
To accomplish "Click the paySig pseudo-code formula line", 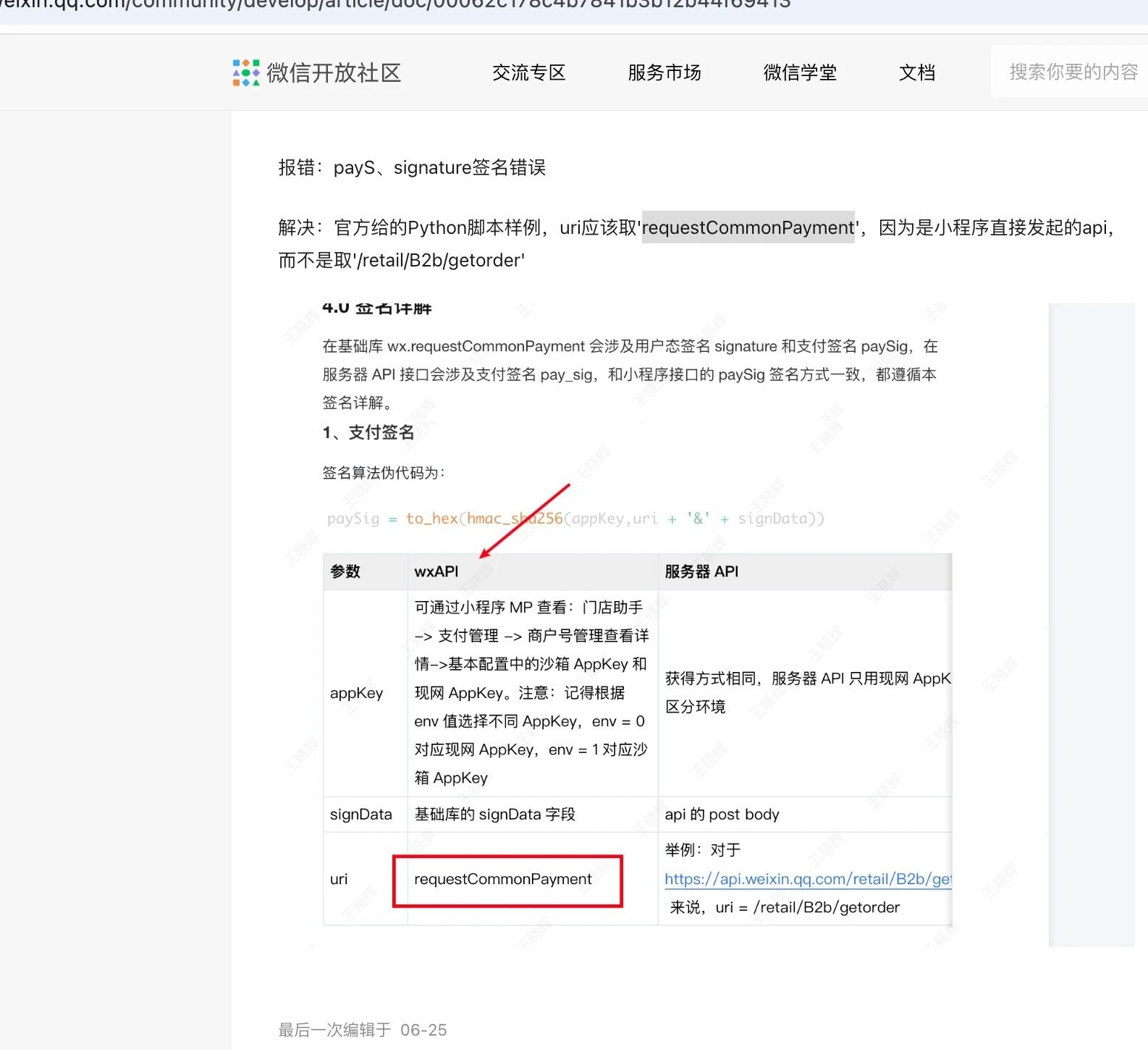I will coord(575,518).
